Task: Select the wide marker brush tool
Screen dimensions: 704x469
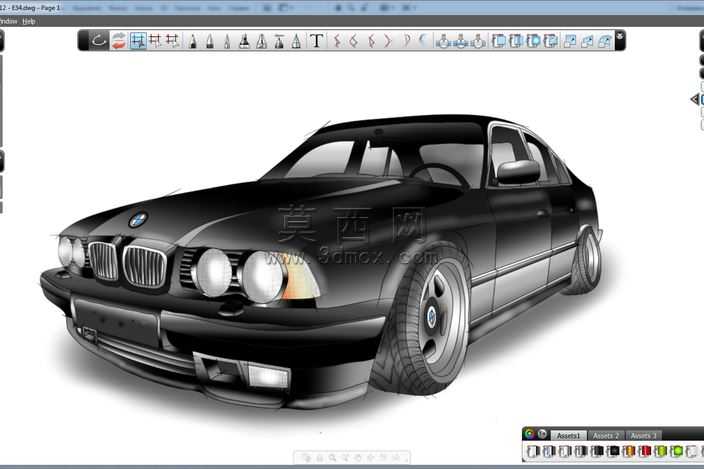Action: (244, 41)
